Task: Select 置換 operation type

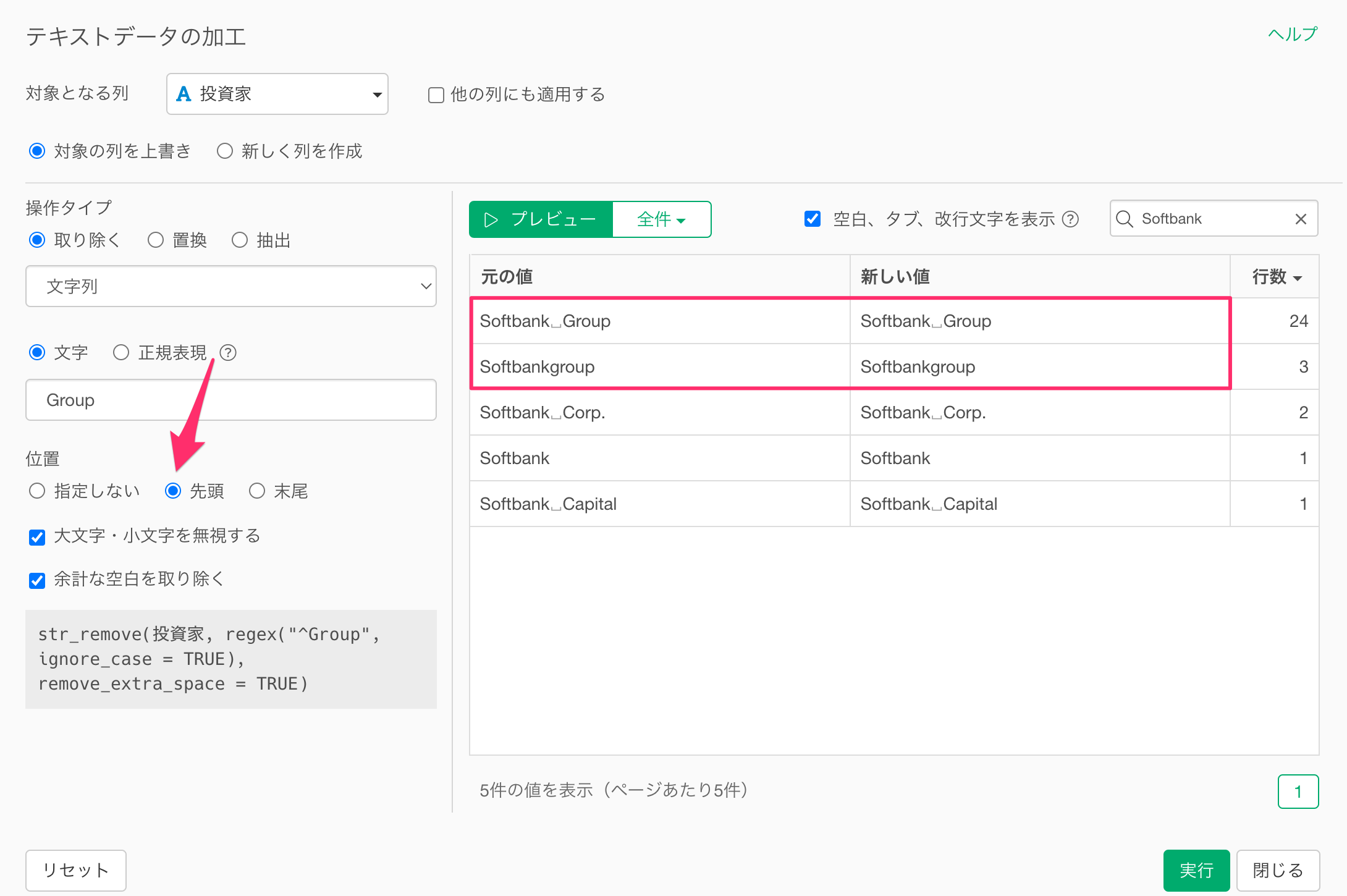Action: pos(156,240)
